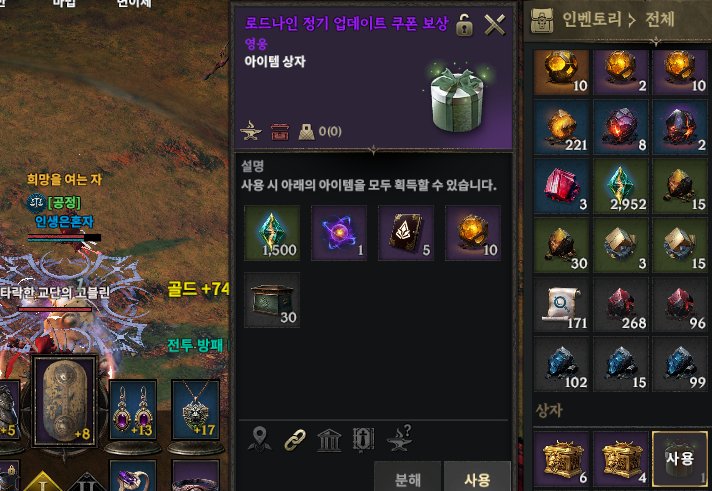Select the red gem item with 3

[561, 186]
